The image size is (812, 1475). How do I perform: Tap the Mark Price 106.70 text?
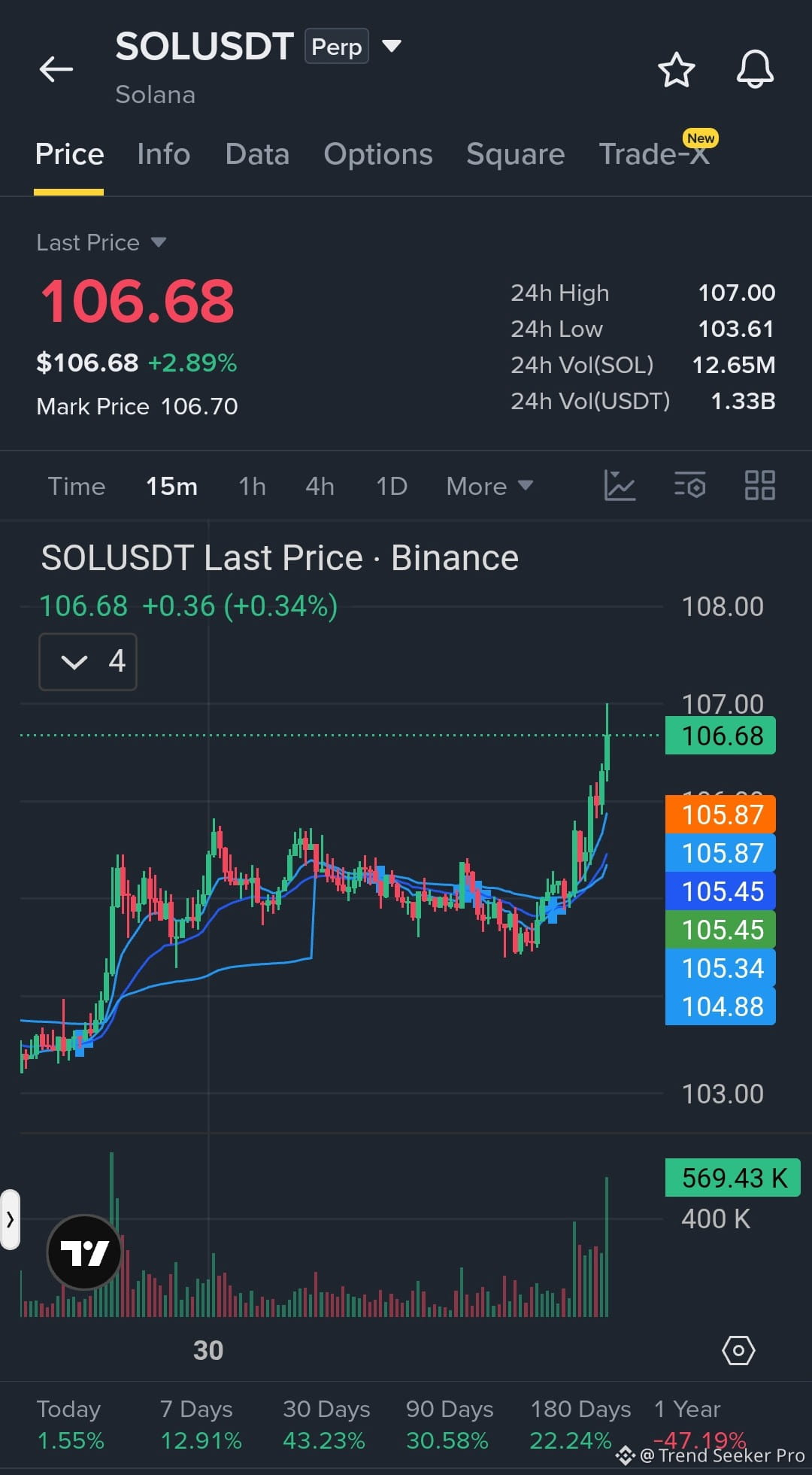(x=137, y=406)
